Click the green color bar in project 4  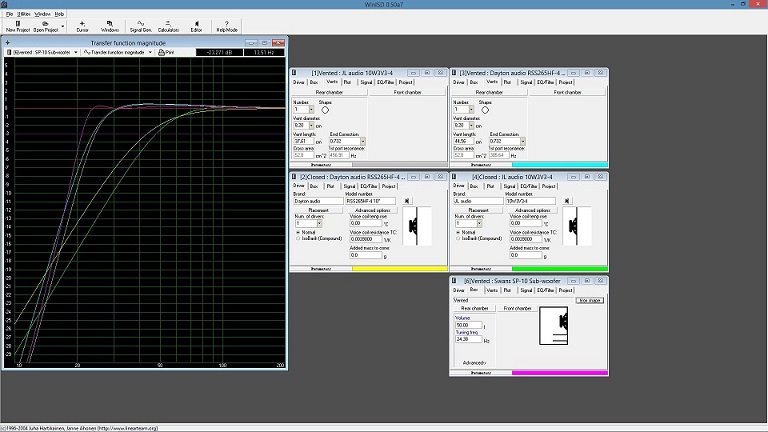click(x=560, y=268)
